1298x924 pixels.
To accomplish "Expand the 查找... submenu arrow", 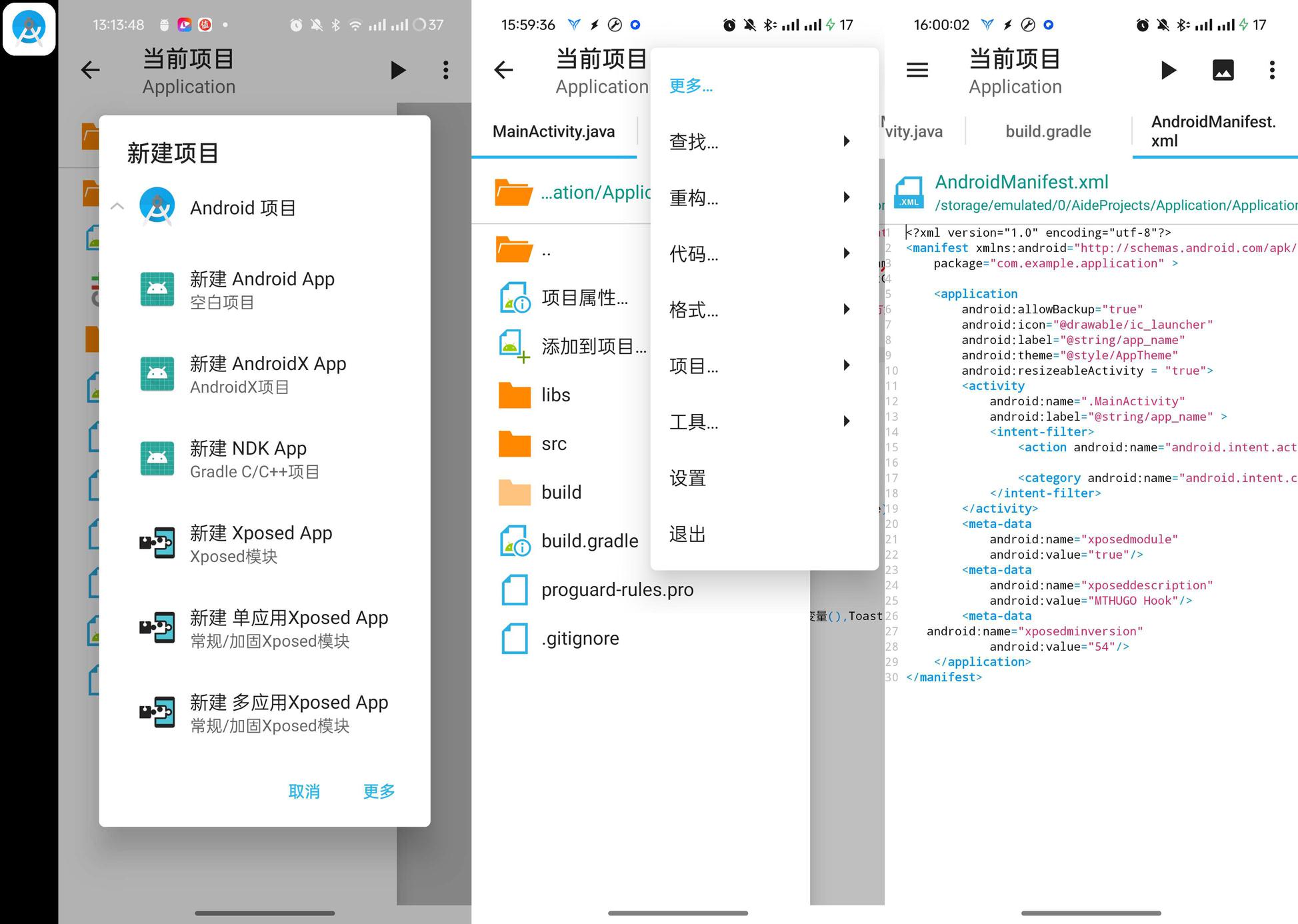I will point(846,141).
